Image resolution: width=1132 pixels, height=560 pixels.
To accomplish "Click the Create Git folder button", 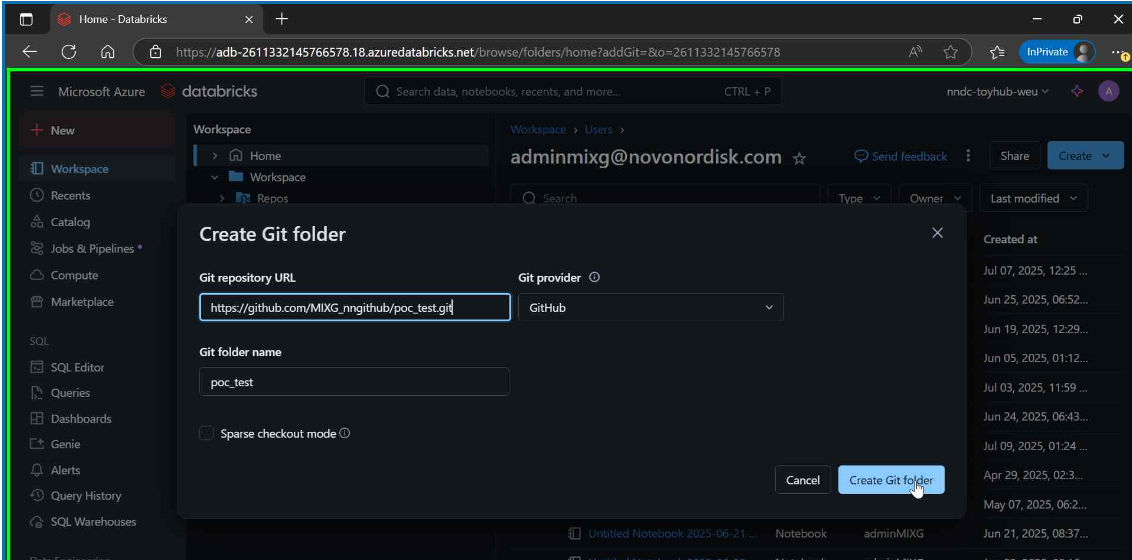I will [891, 480].
